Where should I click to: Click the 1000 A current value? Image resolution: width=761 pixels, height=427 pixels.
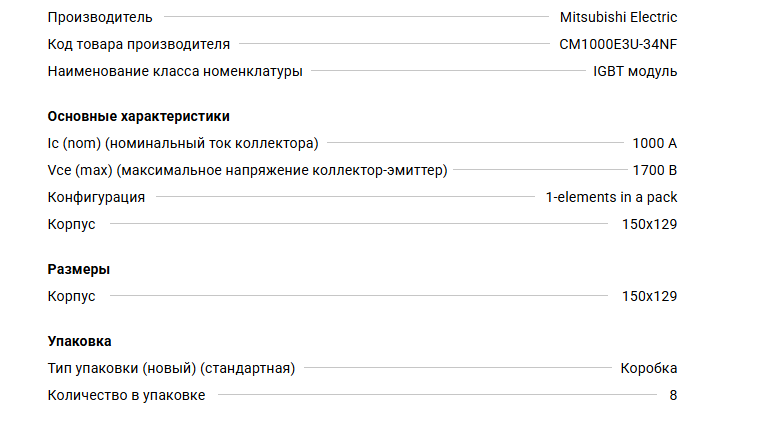click(x=654, y=143)
